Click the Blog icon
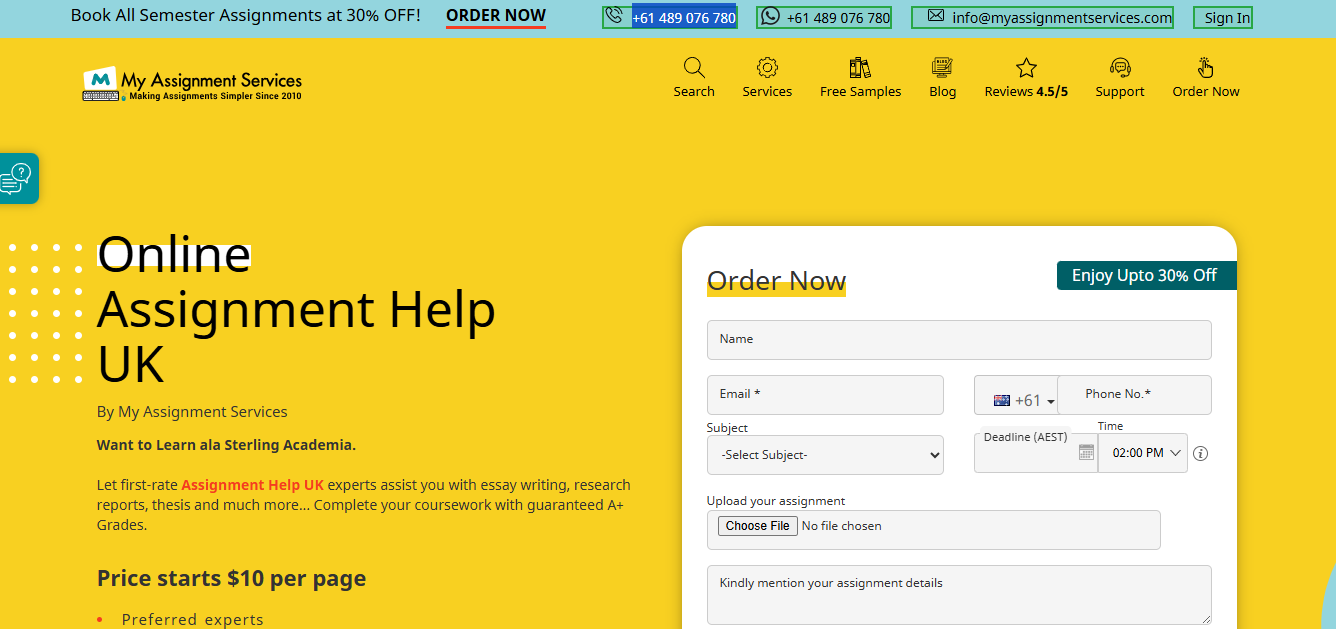 pyautogui.click(x=942, y=68)
